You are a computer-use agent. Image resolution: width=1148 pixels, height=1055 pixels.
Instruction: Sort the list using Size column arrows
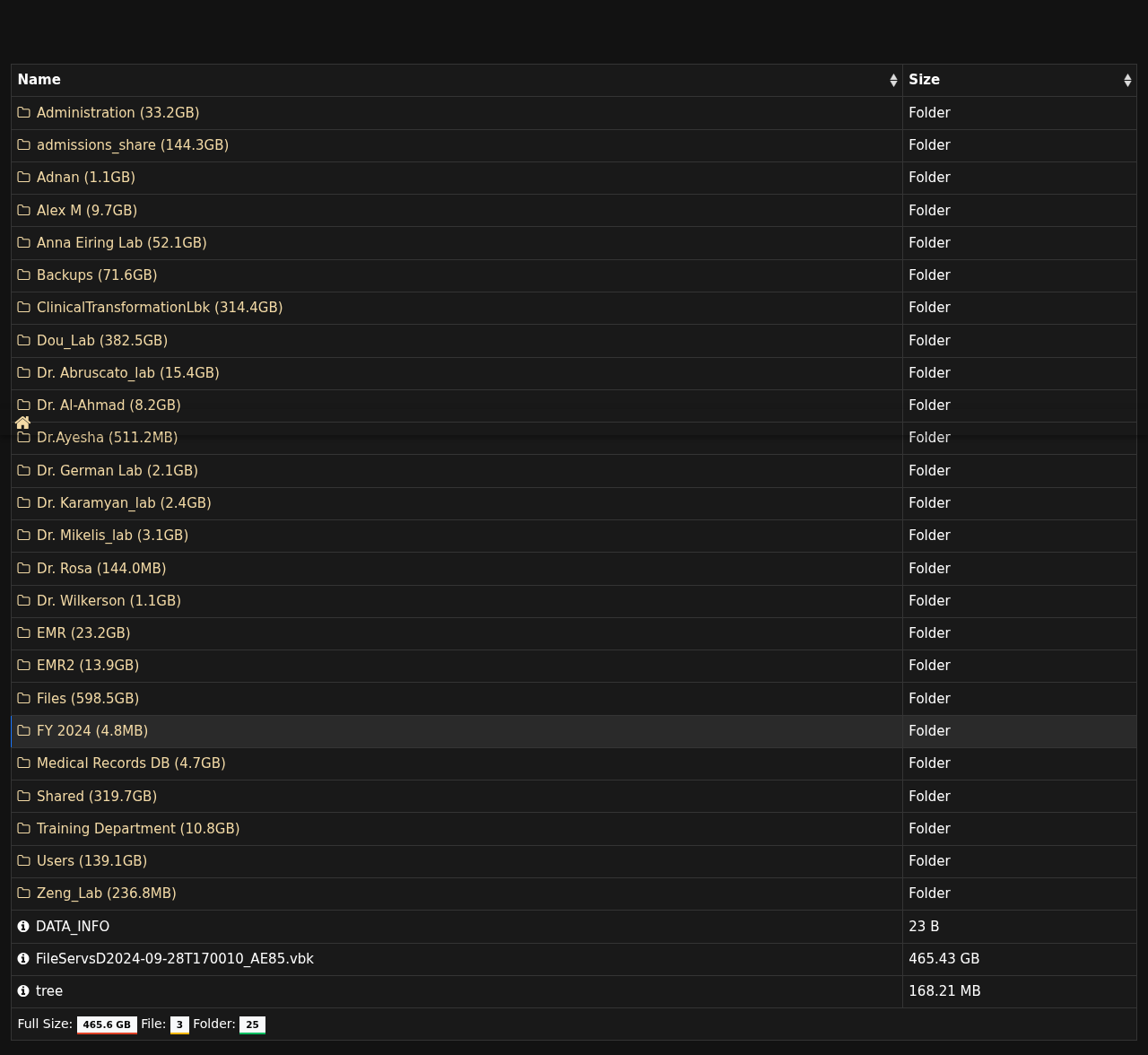(1127, 81)
